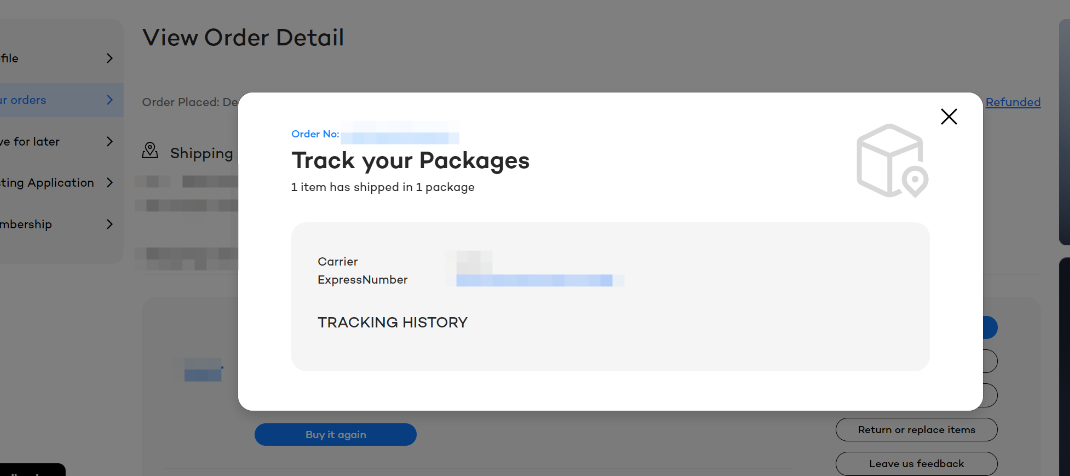Click the Membership sidebar chevron arrow
The height and width of the screenshot is (476, 1070).
point(109,225)
